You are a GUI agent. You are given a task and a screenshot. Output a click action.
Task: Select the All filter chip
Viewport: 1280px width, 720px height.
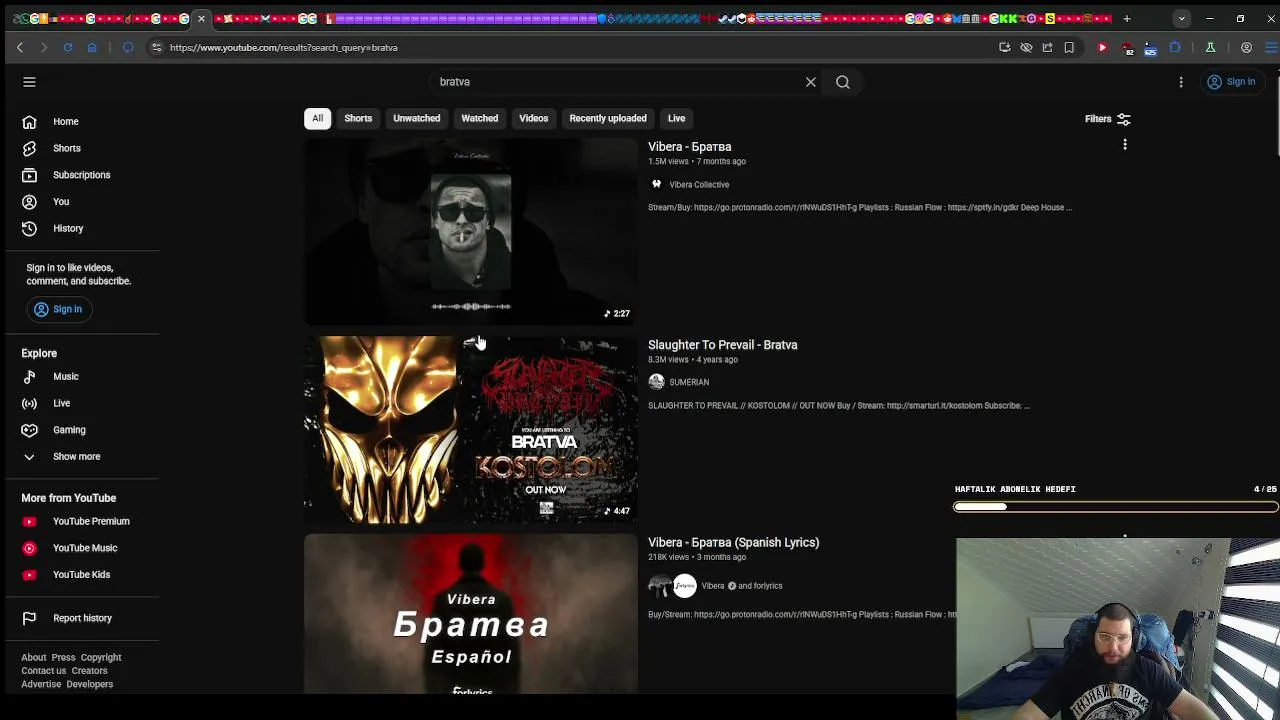pos(317,118)
